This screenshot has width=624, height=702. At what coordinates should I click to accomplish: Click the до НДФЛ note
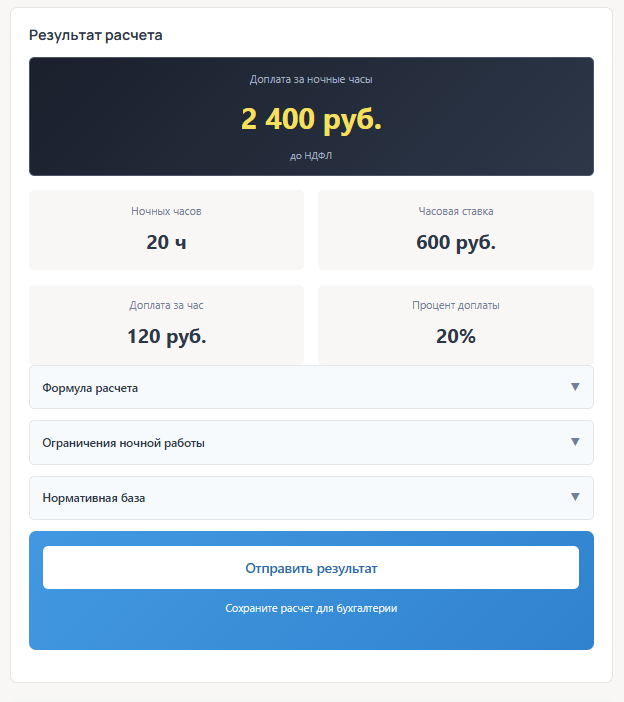[x=311, y=156]
